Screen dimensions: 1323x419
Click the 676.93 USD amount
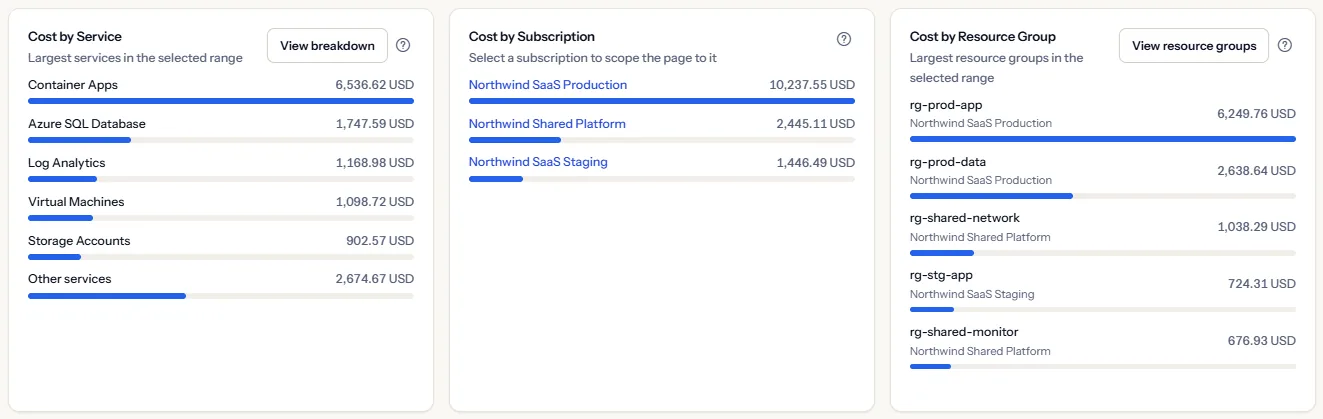click(1262, 341)
